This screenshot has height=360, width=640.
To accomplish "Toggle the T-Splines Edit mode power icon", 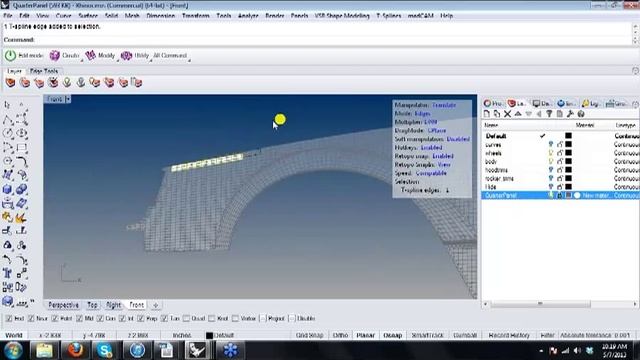I will (10, 56).
